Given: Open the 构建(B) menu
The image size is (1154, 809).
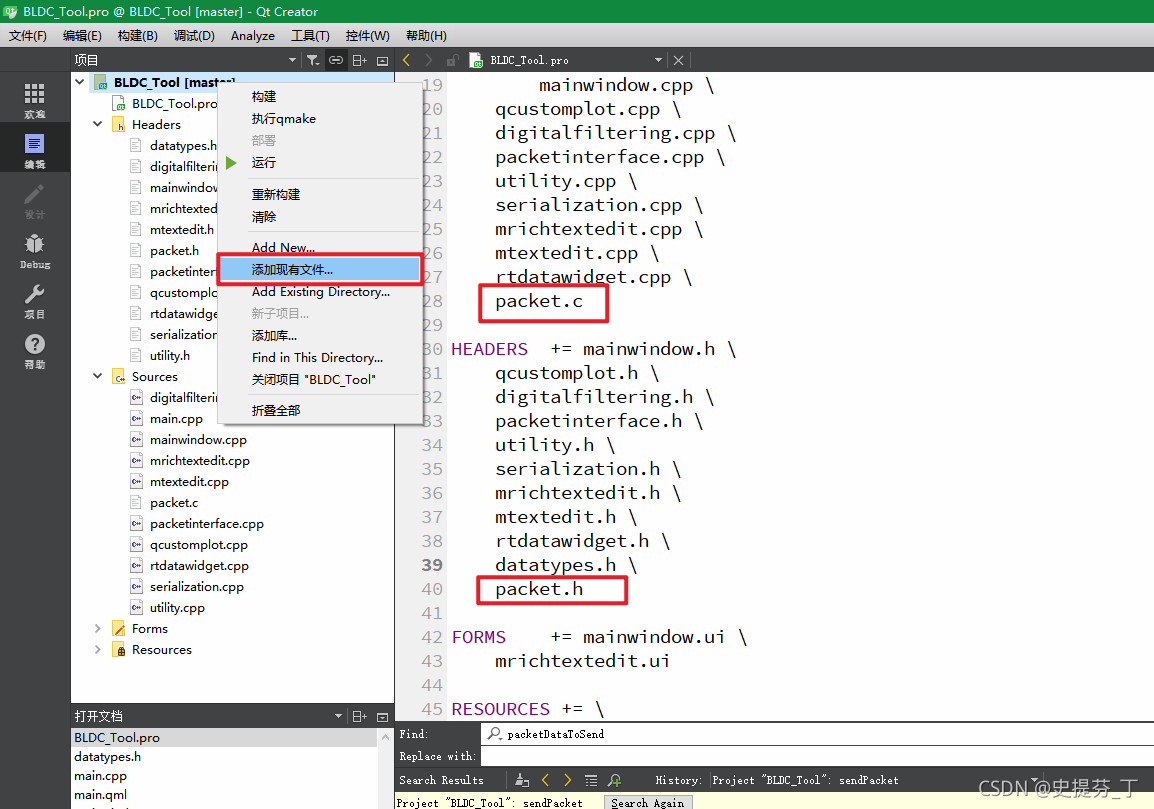Looking at the screenshot, I should point(138,35).
